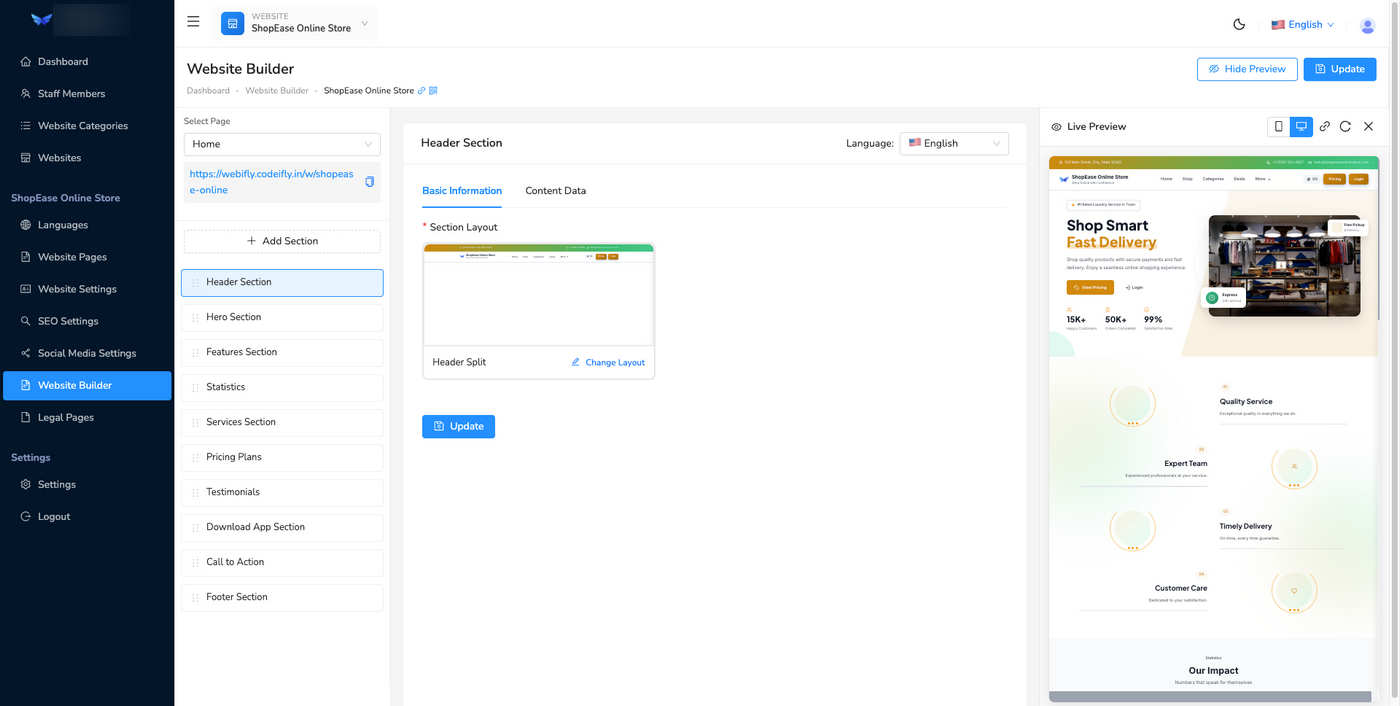Open the user avatar menu

(1368, 25)
